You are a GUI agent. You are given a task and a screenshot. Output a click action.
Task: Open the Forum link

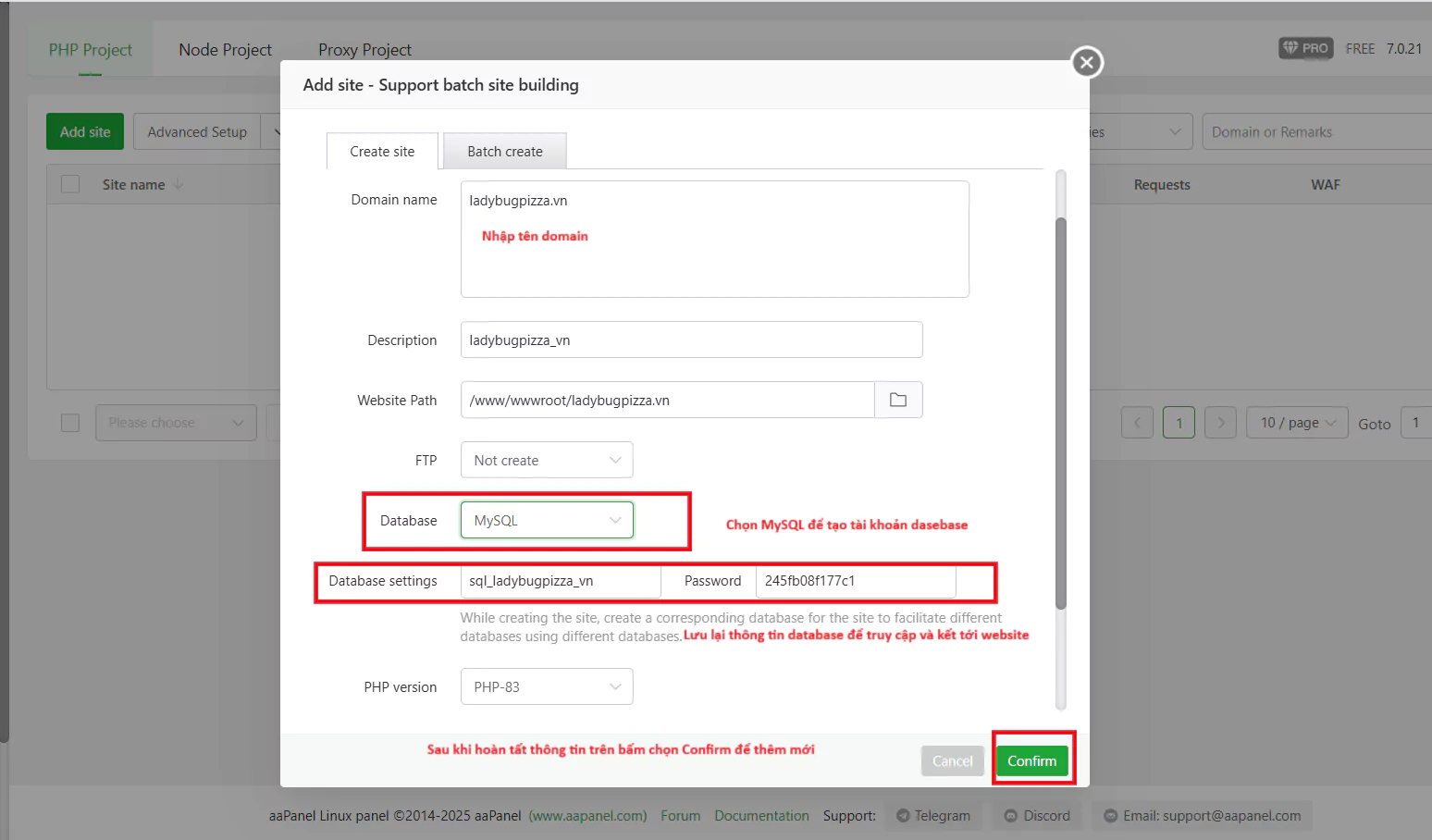tap(681, 815)
